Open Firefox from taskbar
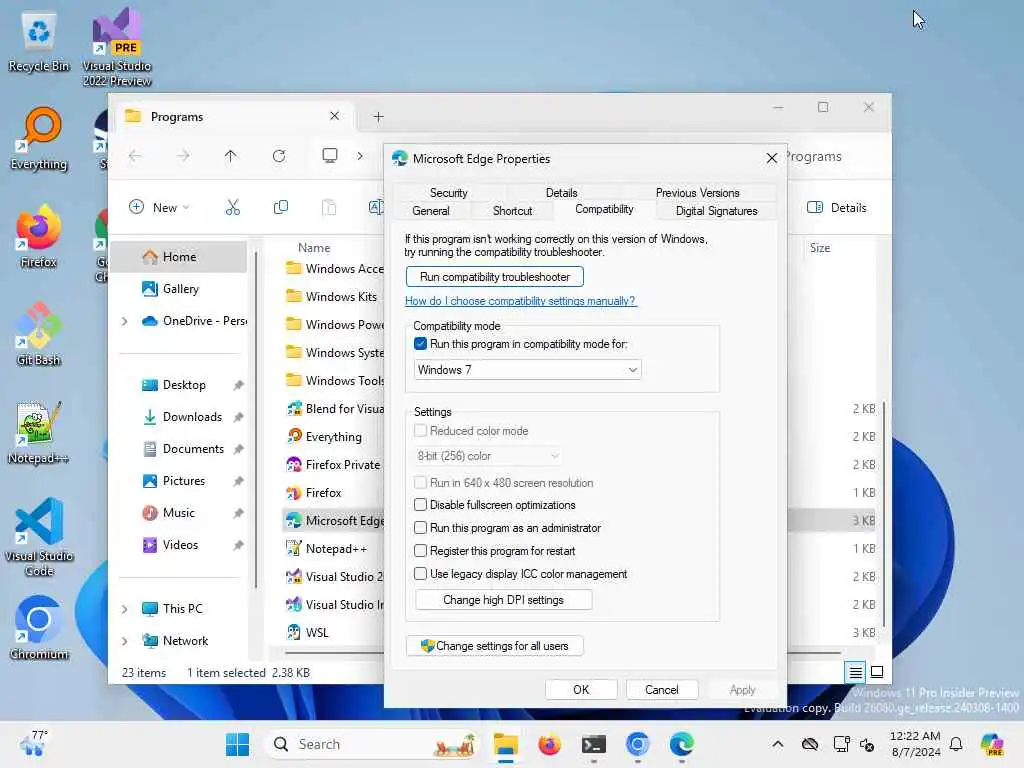This screenshot has height=768, width=1024. tap(549, 744)
